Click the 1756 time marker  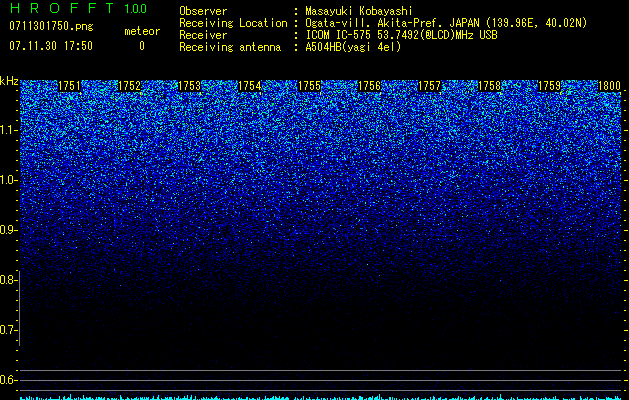369,86
